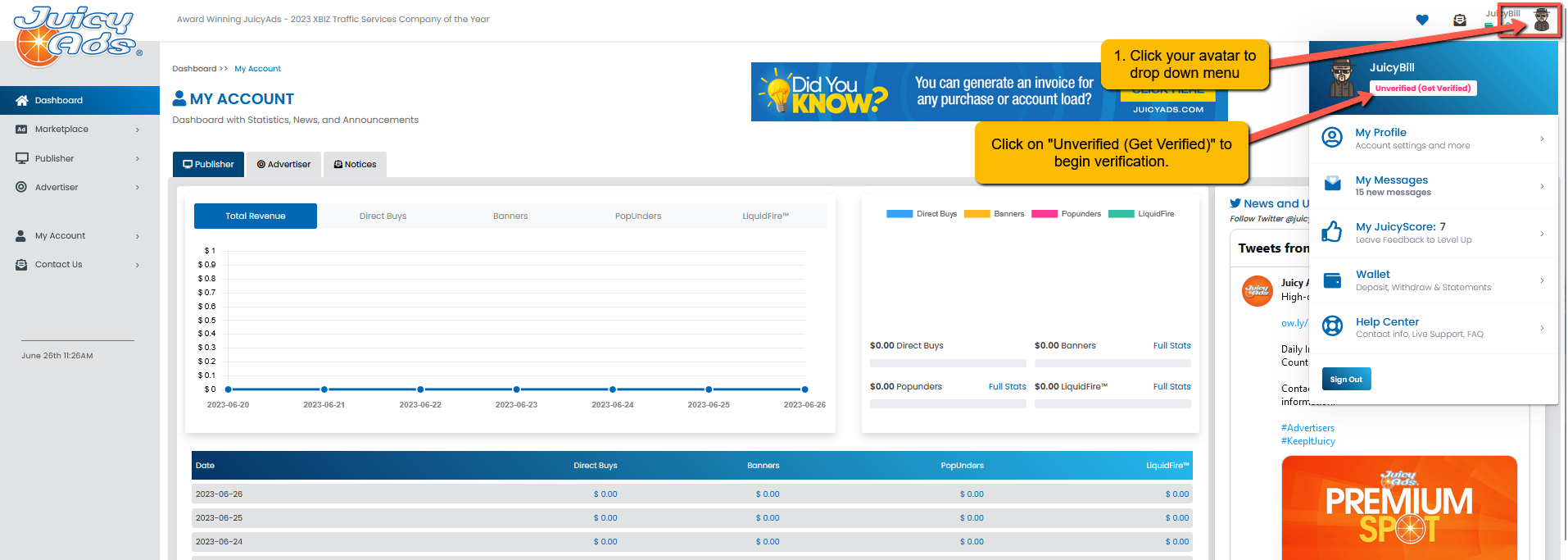This screenshot has width=1568, height=560.
Task: Click the My Profile circle user icon
Action: click(1333, 138)
